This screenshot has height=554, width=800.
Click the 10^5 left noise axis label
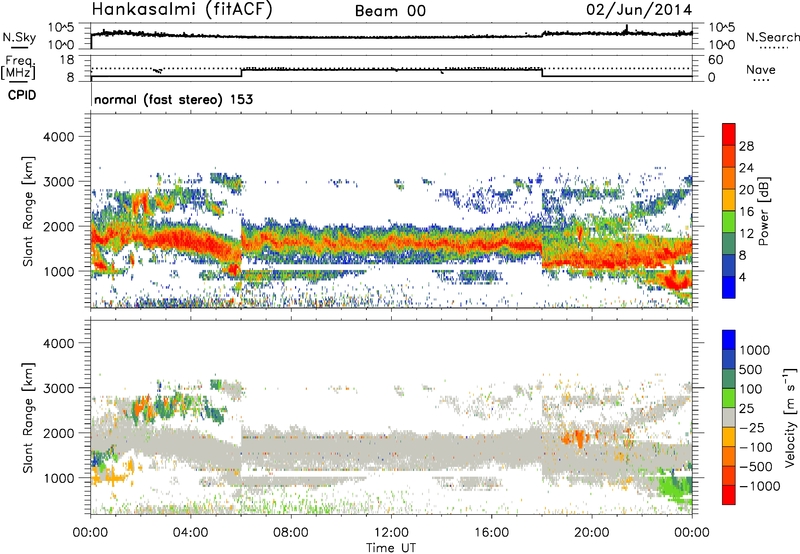click(61, 28)
